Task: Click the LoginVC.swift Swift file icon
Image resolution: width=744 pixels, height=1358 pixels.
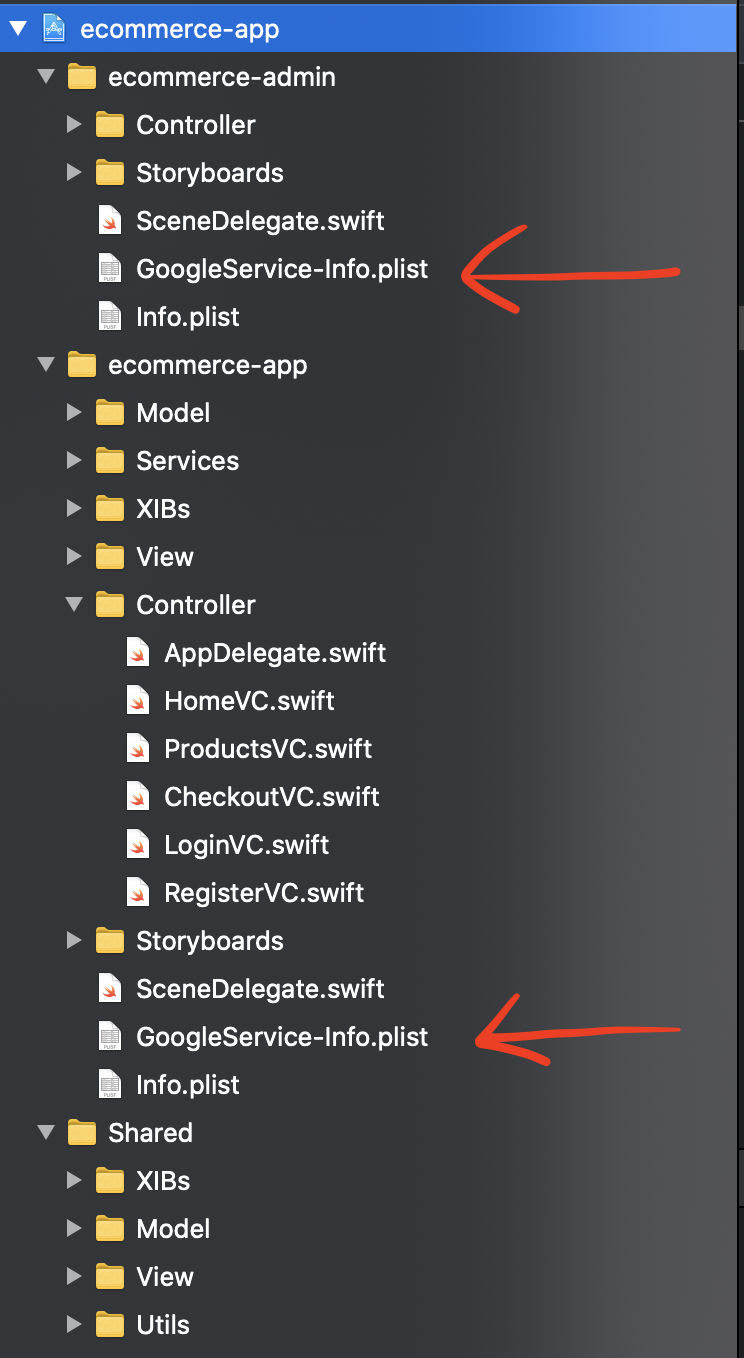Action: point(138,845)
